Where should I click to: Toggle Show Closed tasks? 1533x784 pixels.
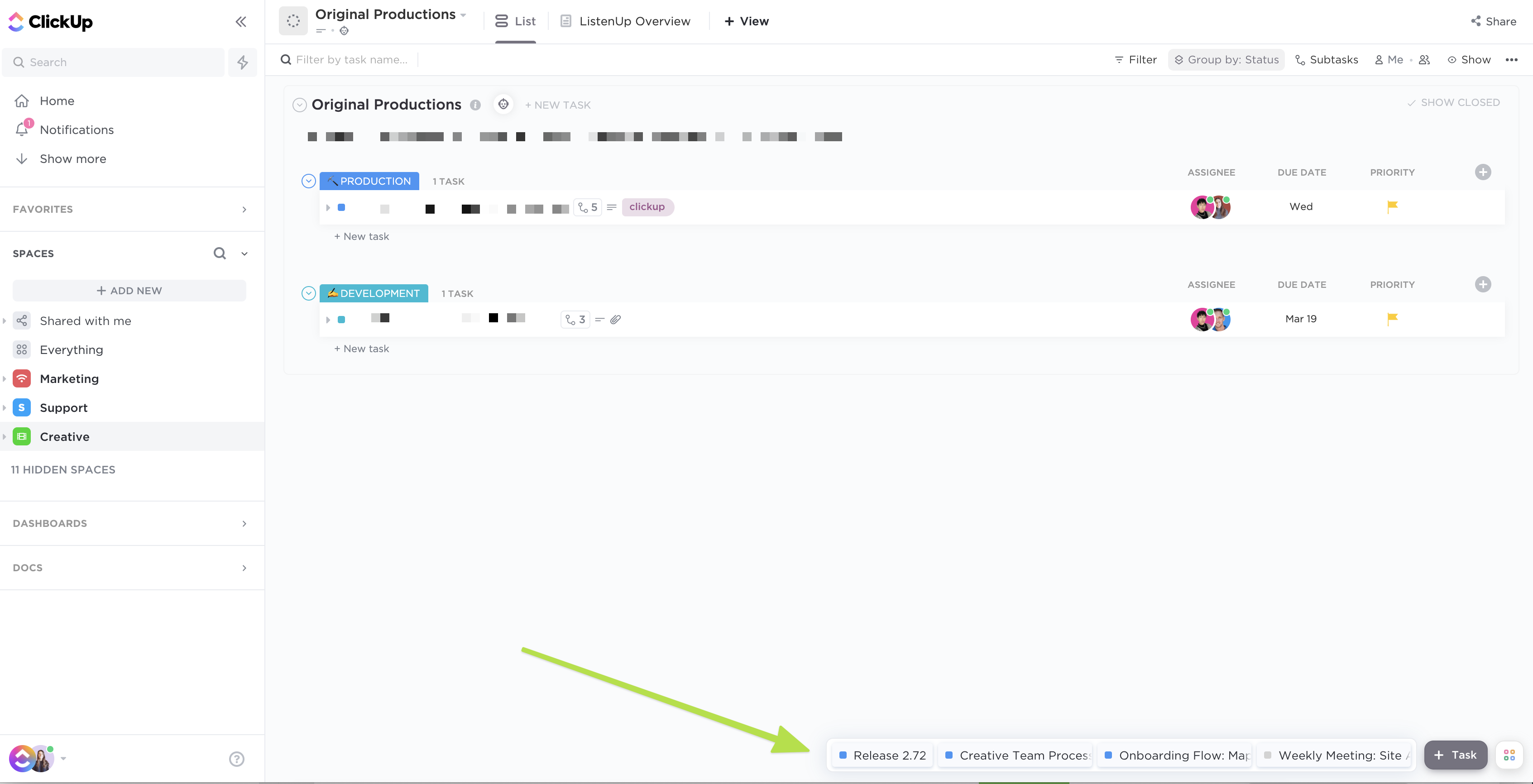point(1453,102)
